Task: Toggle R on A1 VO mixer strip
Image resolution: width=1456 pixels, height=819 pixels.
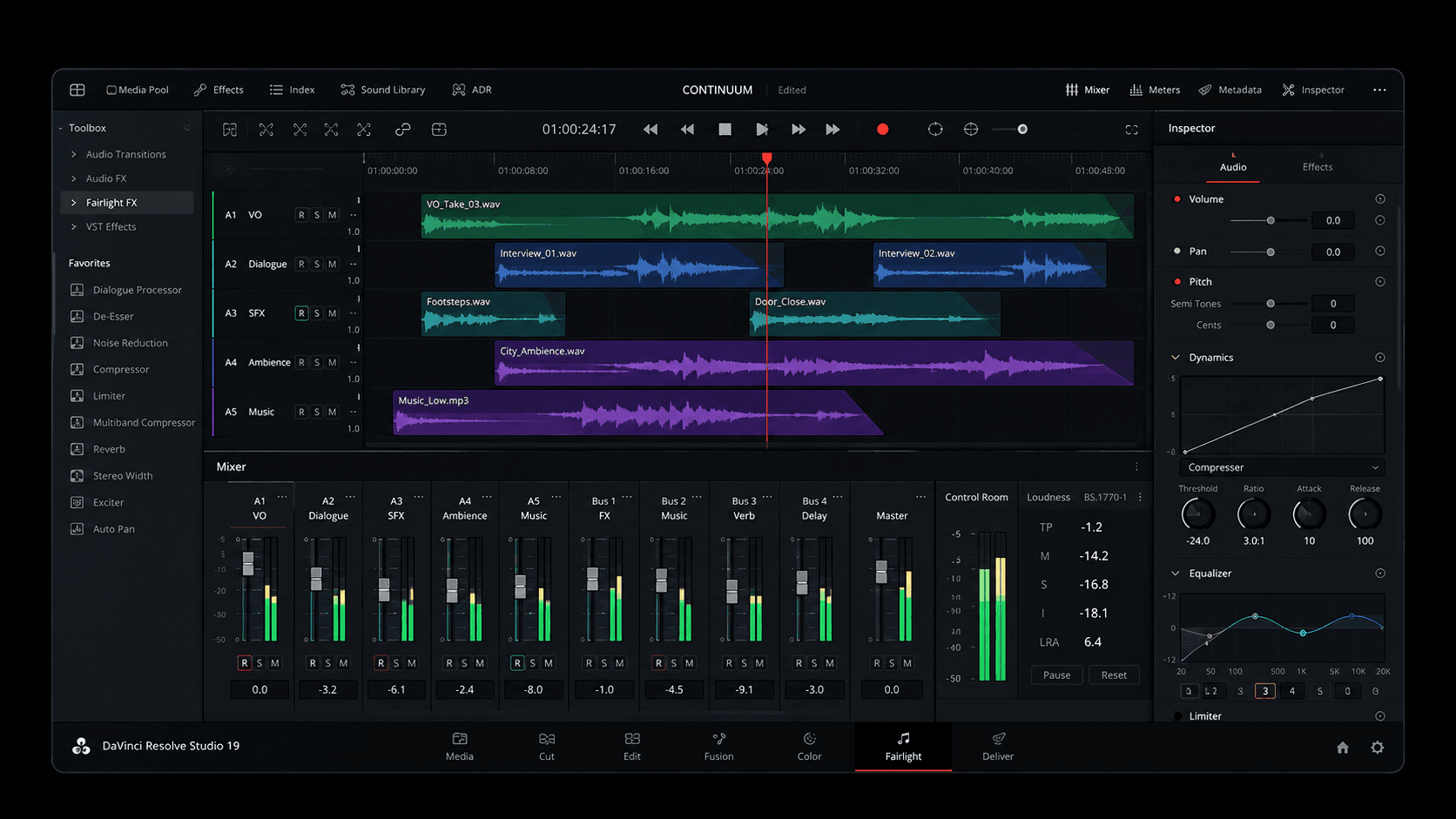Action: pyautogui.click(x=245, y=663)
